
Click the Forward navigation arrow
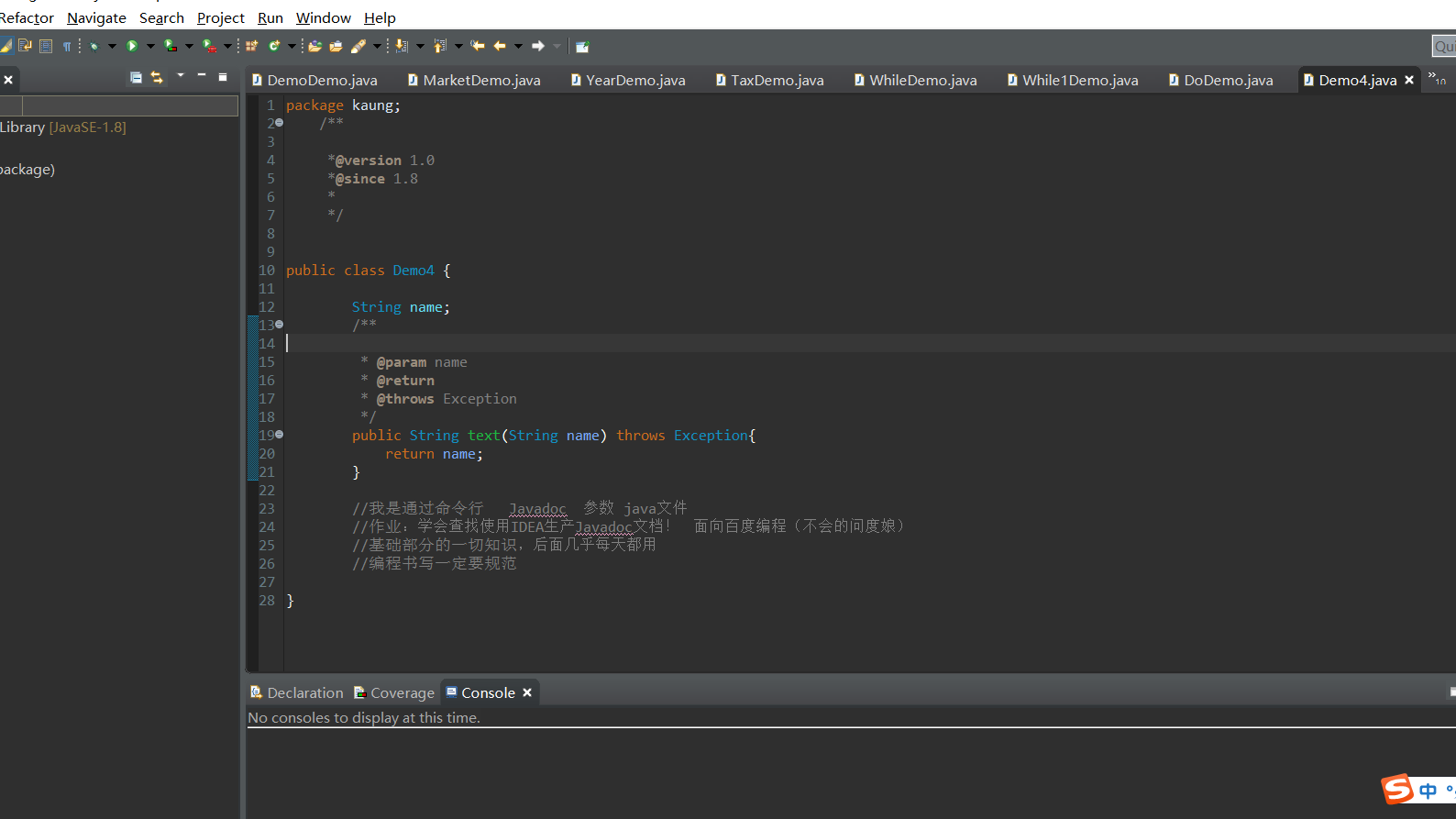tap(538, 46)
